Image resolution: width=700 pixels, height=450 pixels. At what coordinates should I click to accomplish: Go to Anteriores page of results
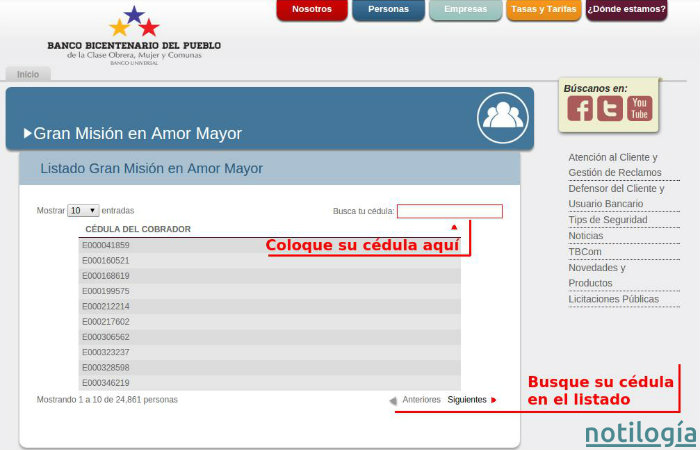pos(421,400)
